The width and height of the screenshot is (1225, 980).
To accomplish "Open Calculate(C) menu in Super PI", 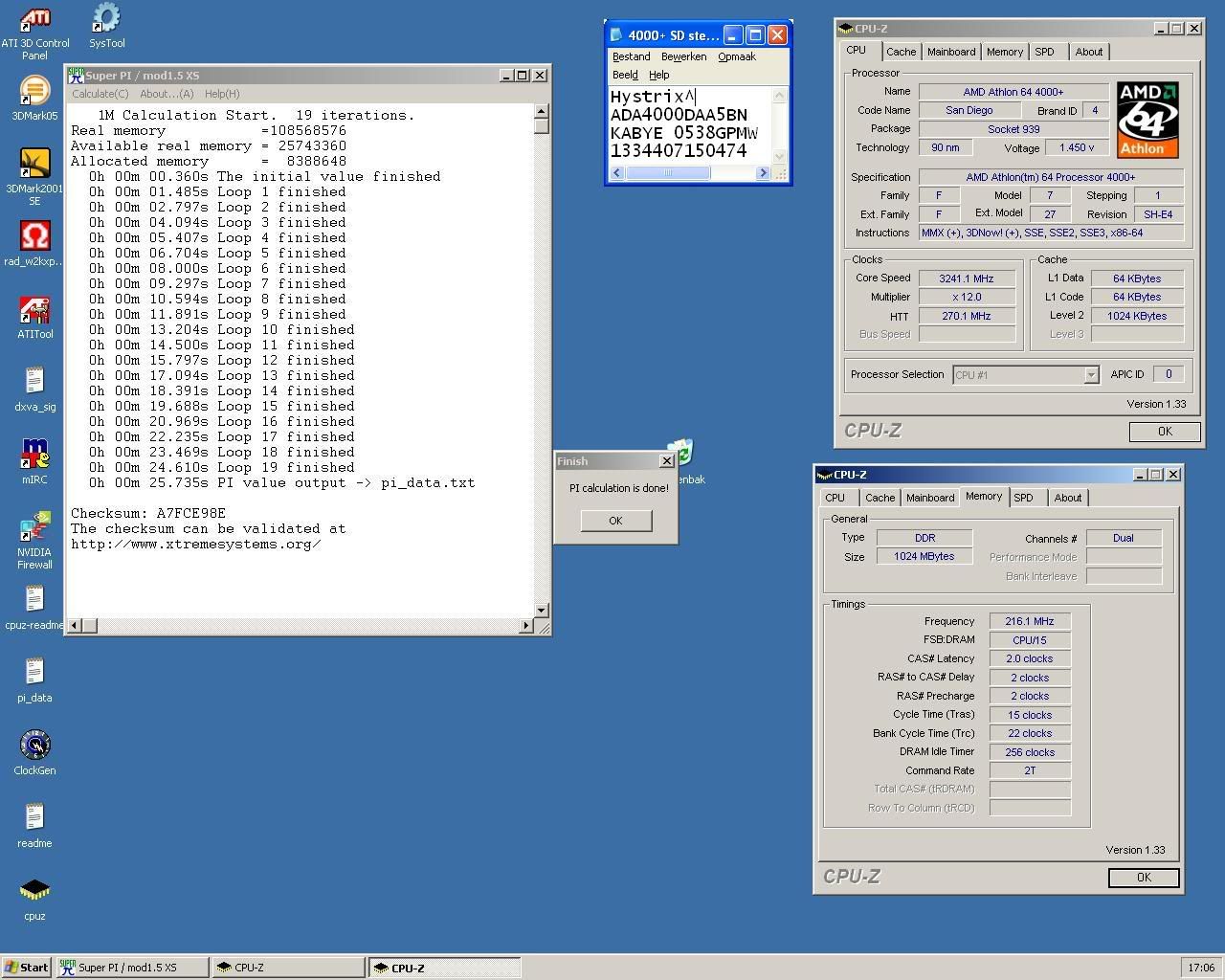I will (100, 94).
